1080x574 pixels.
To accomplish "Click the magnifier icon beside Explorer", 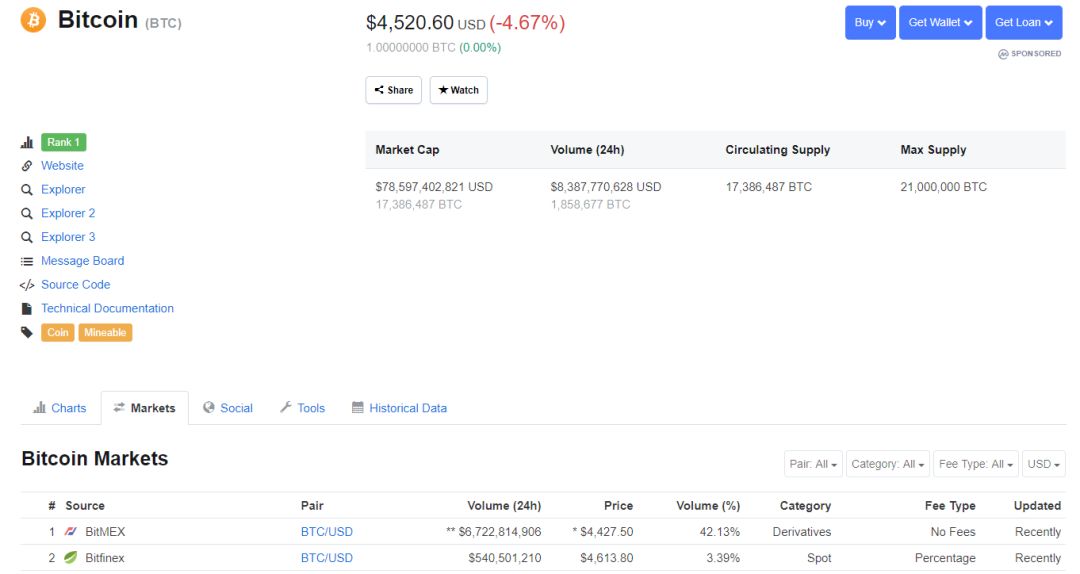I will pos(27,189).
